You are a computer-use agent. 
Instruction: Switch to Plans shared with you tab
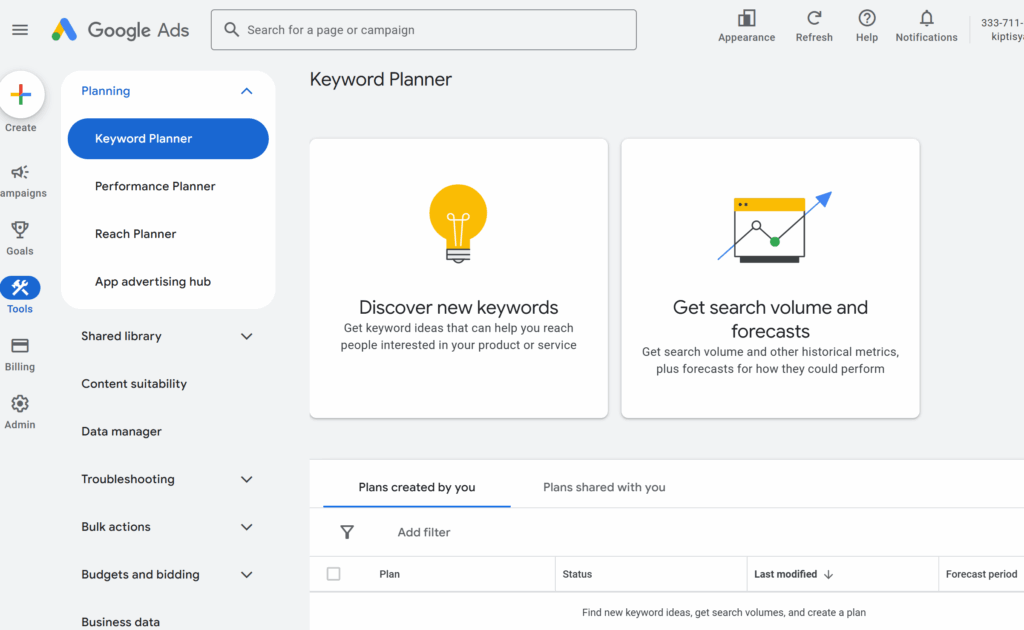point(604,487)
